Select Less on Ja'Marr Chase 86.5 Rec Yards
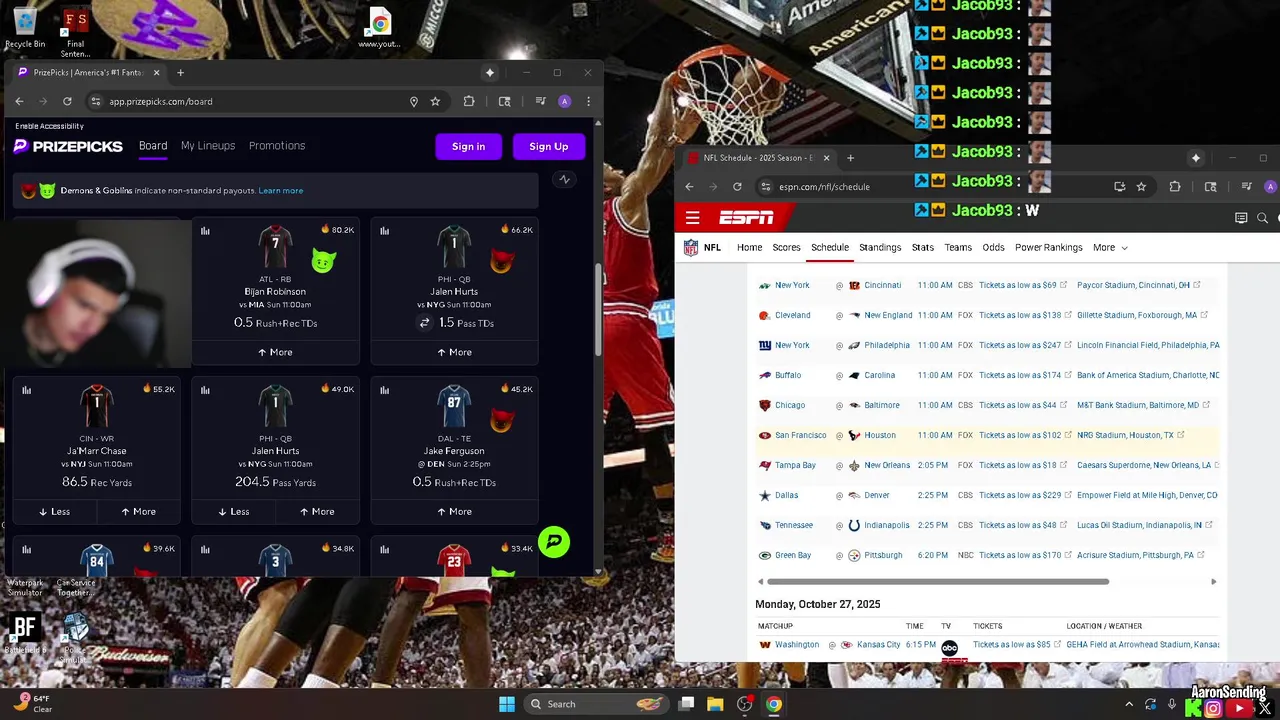The image size is (1280, 720). [x=55, y=511]
